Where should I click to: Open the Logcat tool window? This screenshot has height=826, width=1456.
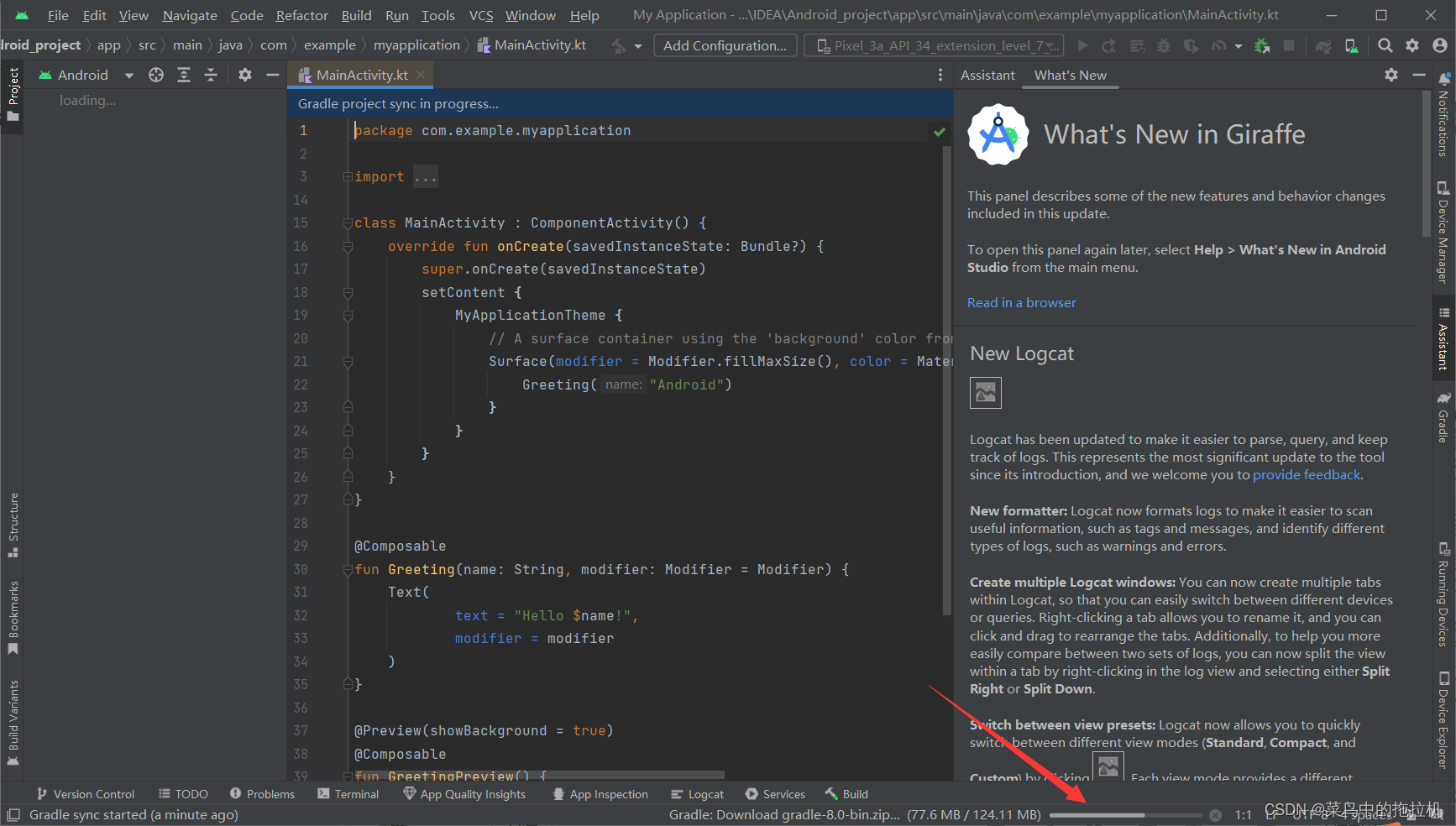[x=697, y=794]
